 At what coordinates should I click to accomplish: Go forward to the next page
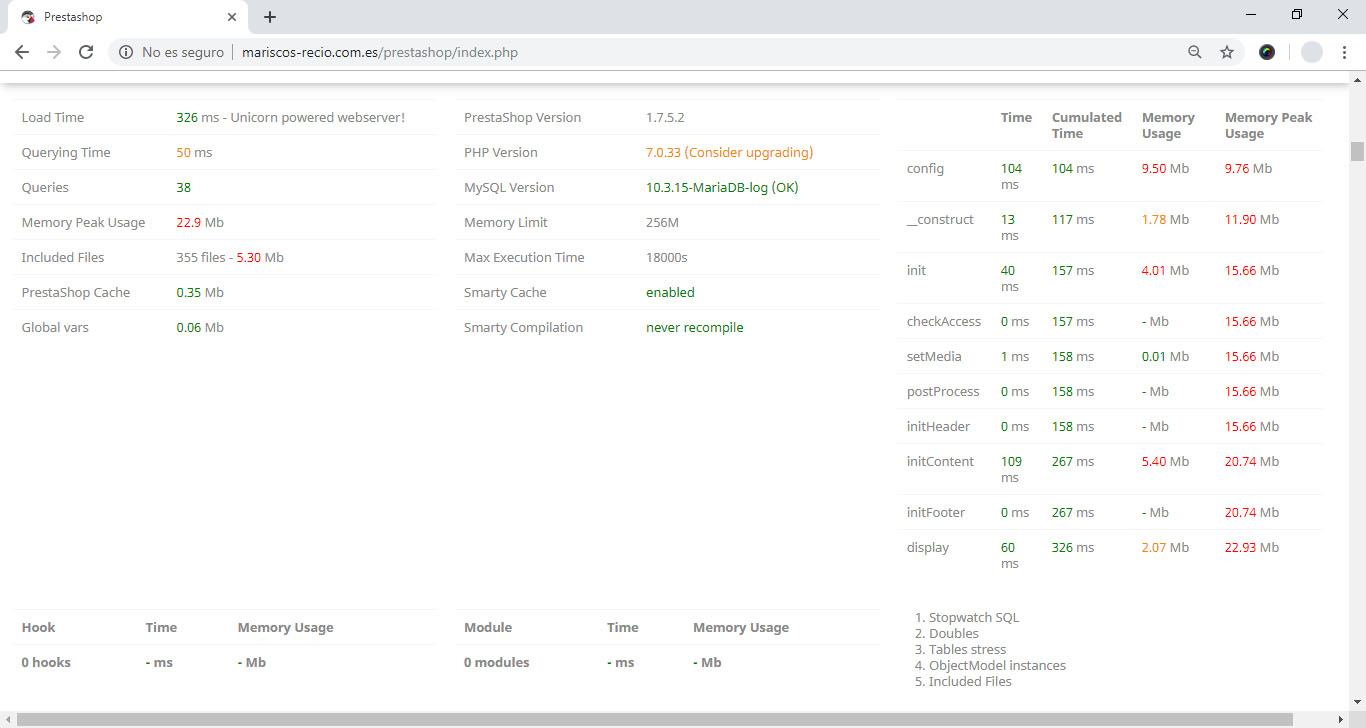[54, 52]
